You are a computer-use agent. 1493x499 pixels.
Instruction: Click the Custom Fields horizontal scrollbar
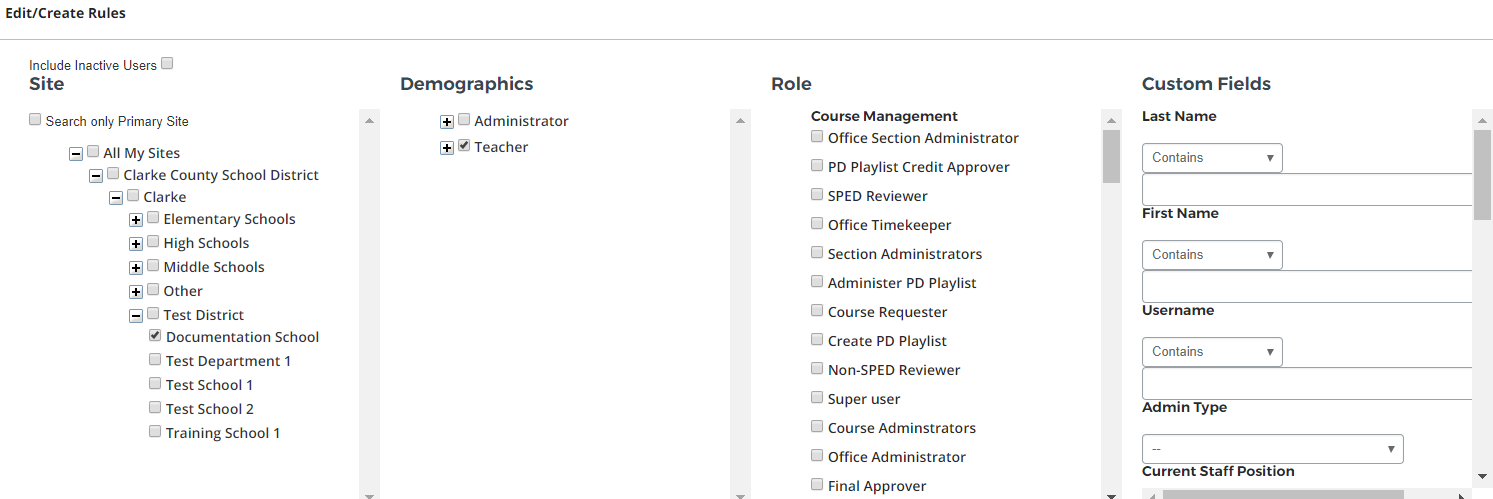tap(1282, 494)
